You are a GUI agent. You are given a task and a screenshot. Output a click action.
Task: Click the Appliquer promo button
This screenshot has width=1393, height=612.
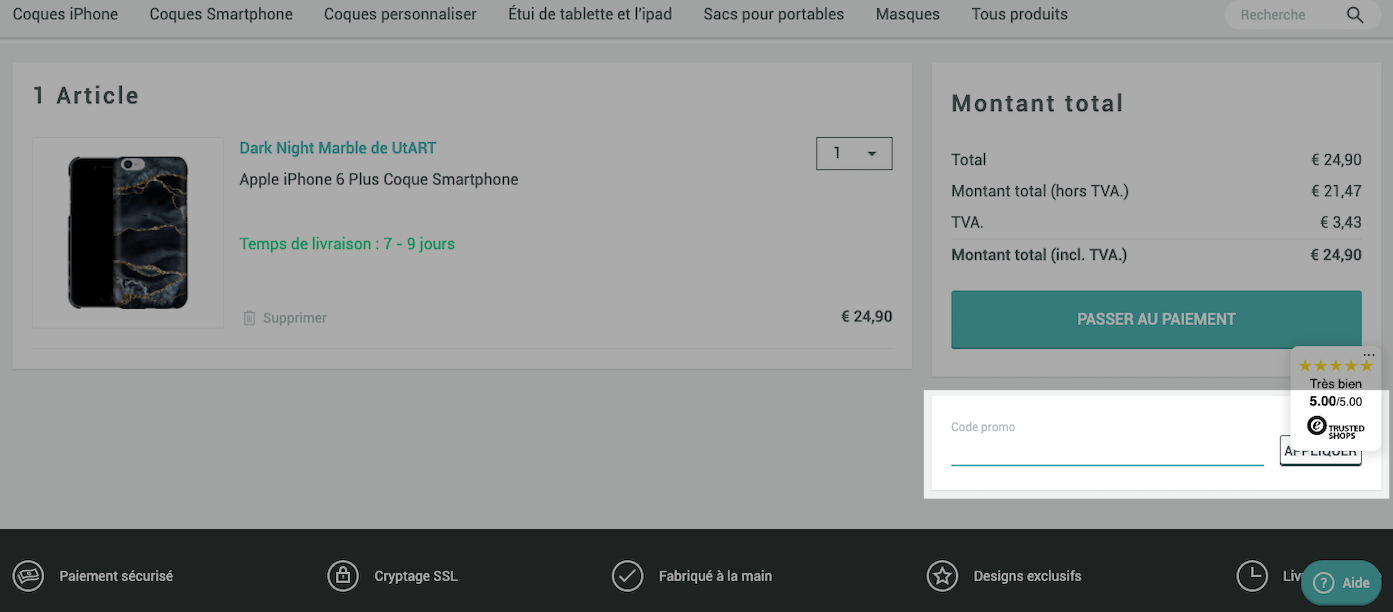click(x=1320, y=451)
